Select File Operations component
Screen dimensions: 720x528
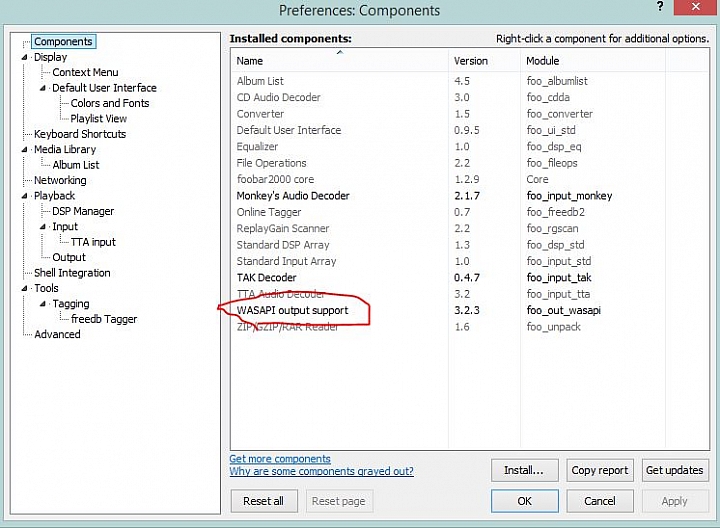click(469, 163)
